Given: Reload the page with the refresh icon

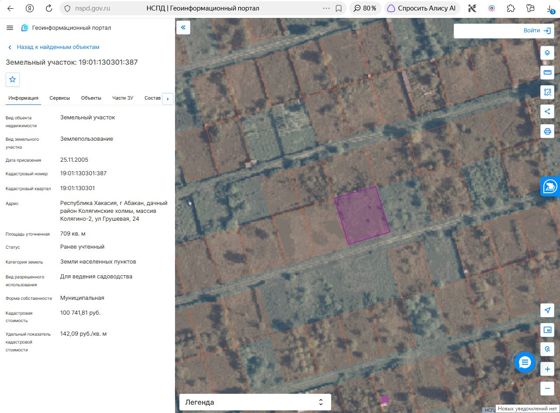Looking at the screenshot, I should click(49, 8).
